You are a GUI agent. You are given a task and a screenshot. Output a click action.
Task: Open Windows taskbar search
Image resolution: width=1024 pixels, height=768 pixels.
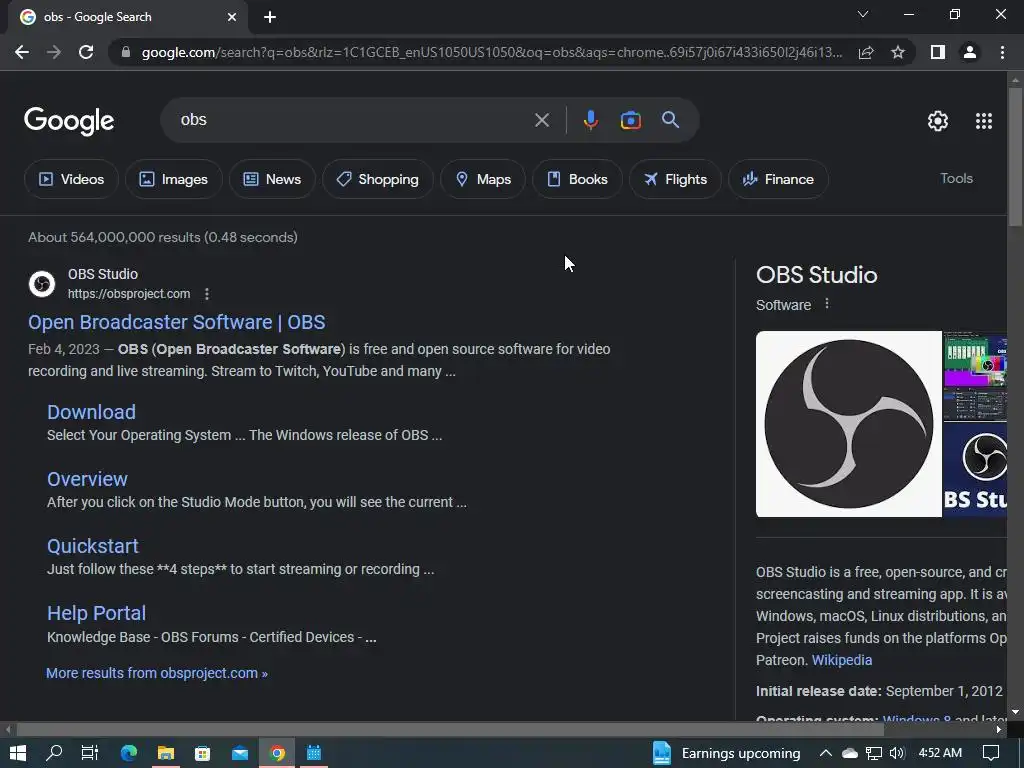(54, 753)
